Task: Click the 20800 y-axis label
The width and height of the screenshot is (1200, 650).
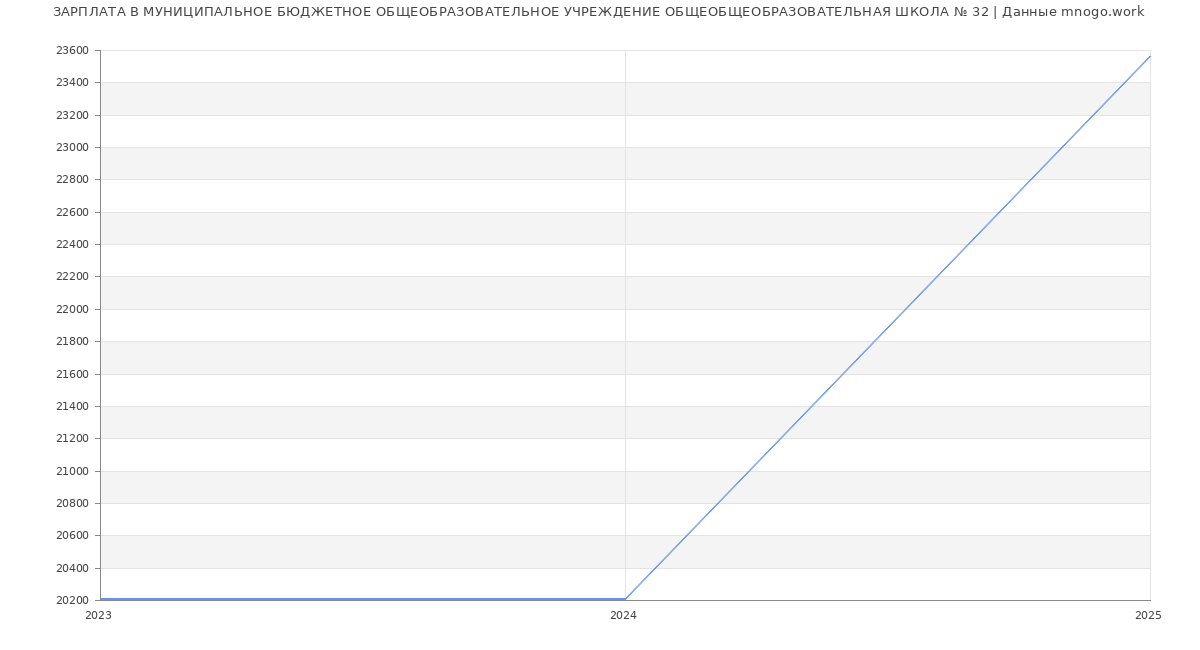Action: [x=72, y=504]
